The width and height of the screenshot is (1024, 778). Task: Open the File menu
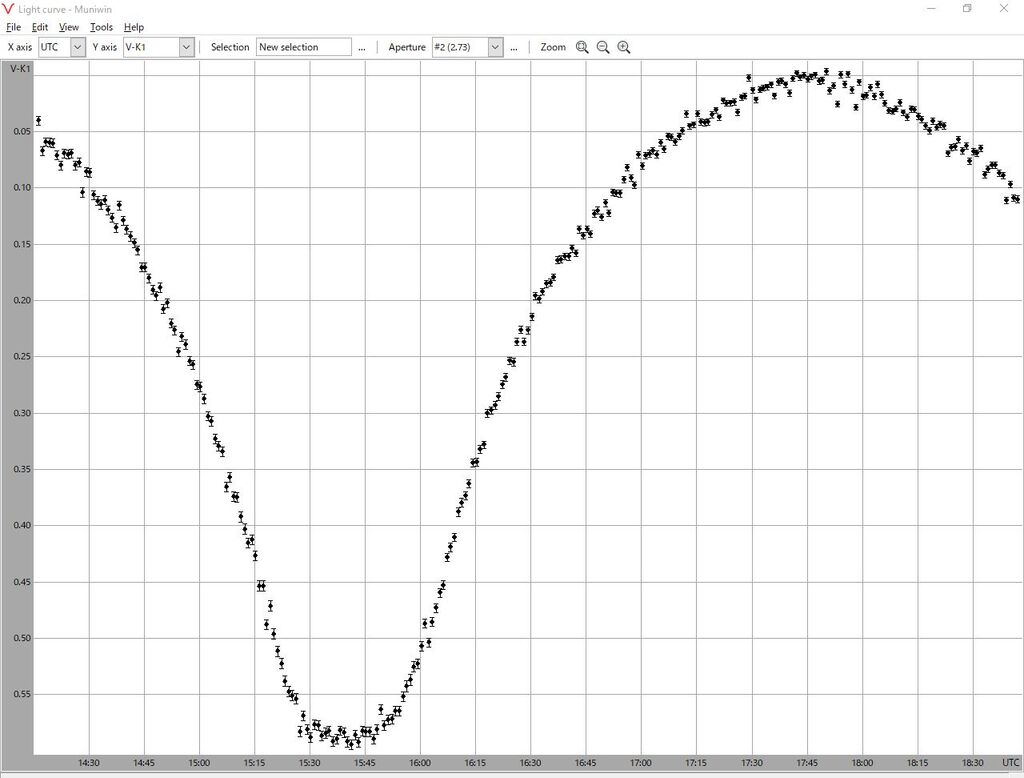13,27
